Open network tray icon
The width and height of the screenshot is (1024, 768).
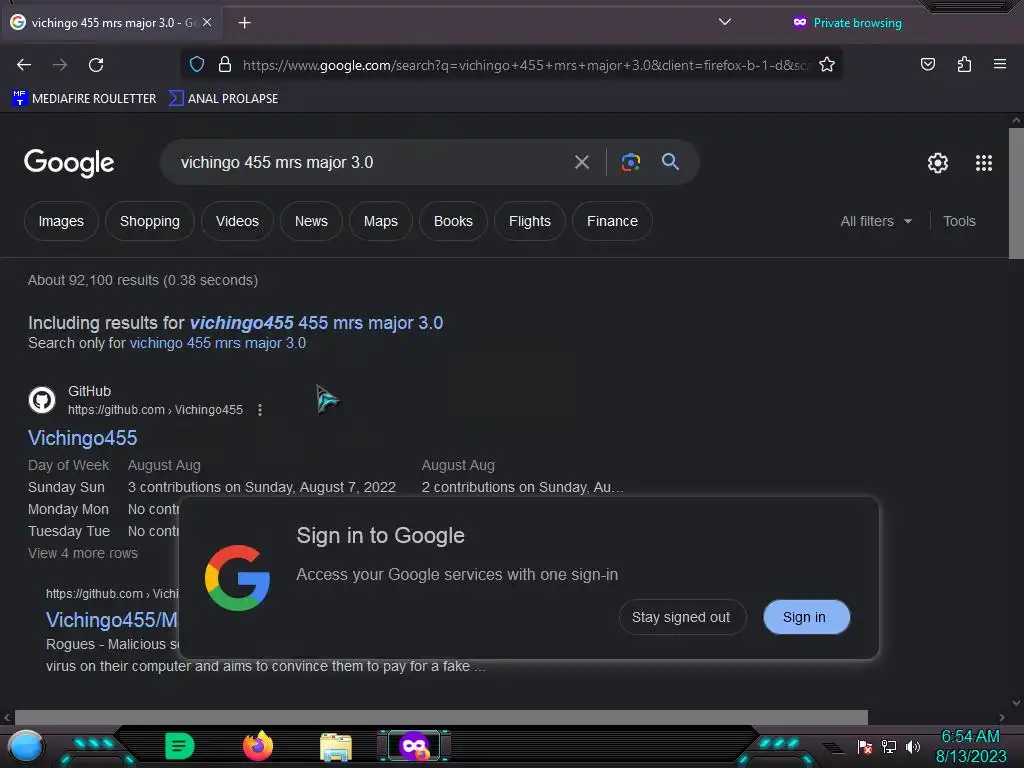click(889, 746)
